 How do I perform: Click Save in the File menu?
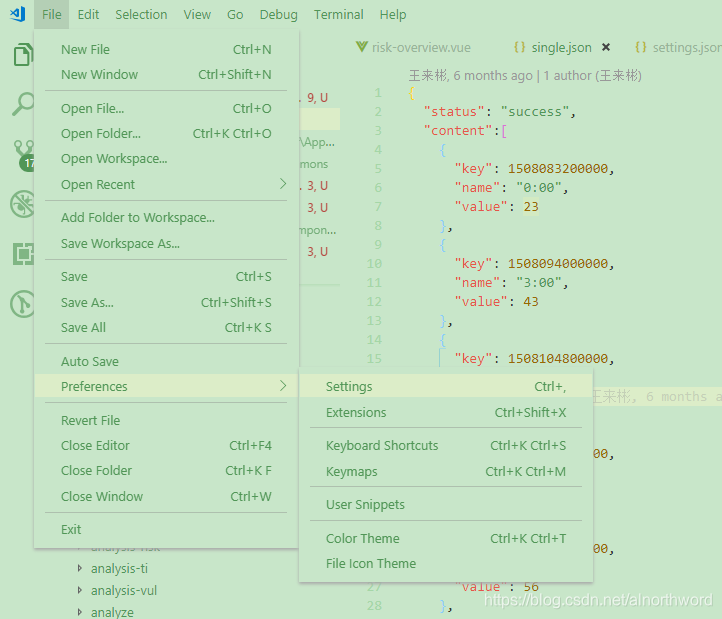click(166, 276)
